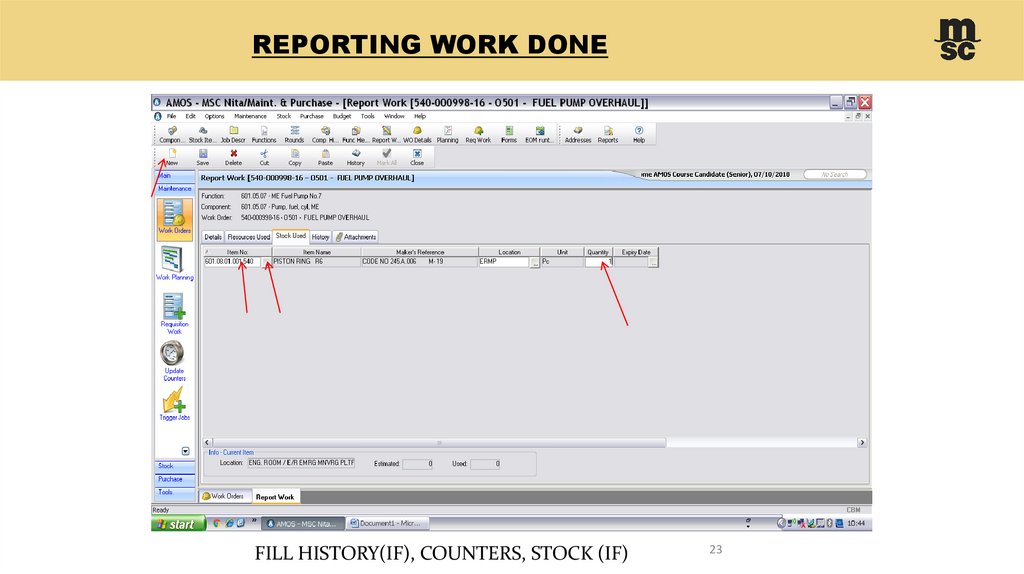Save the report work entry
This screenshot has height=574, width=1024.
203,157
